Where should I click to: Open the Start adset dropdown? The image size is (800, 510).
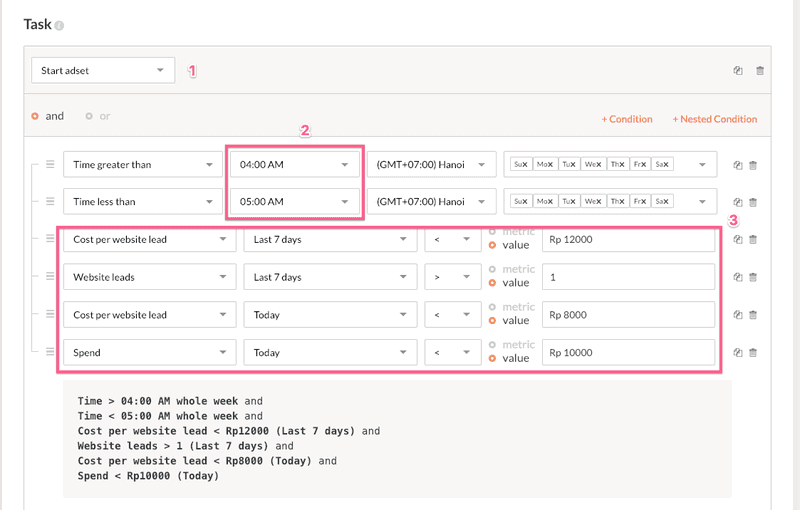click(102, 70)
